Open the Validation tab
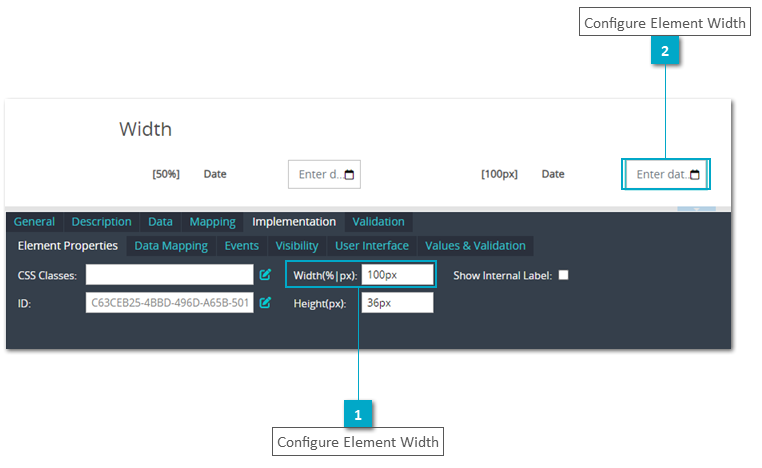Viewport: 762px width, 468px height. [x=379, y=222]
